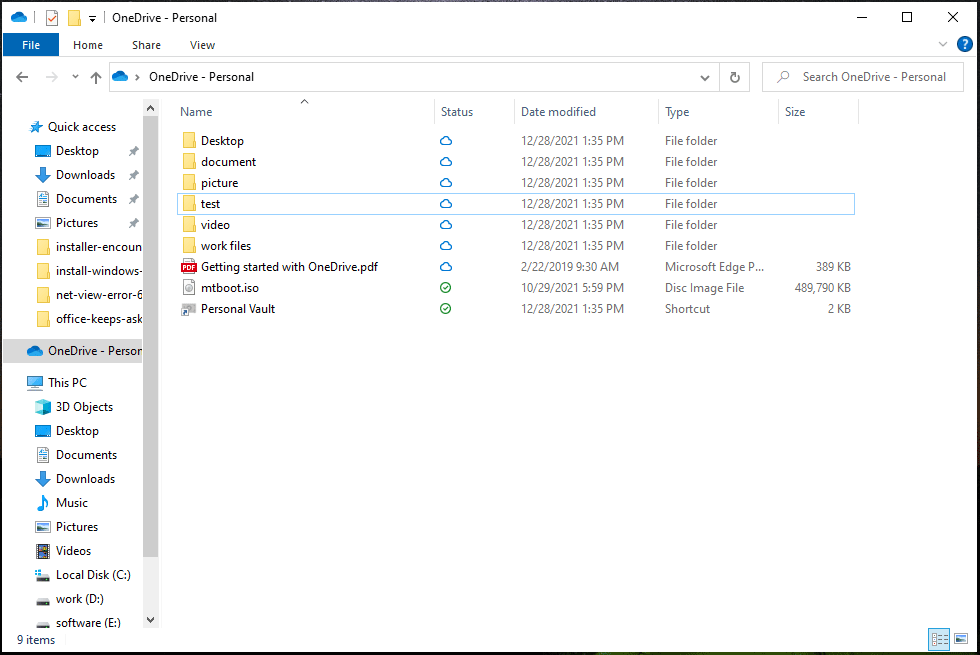Click the OneDrive cloud icon in address bar
The width and height of the screenshot is (980, 655).
pos(119,76)
